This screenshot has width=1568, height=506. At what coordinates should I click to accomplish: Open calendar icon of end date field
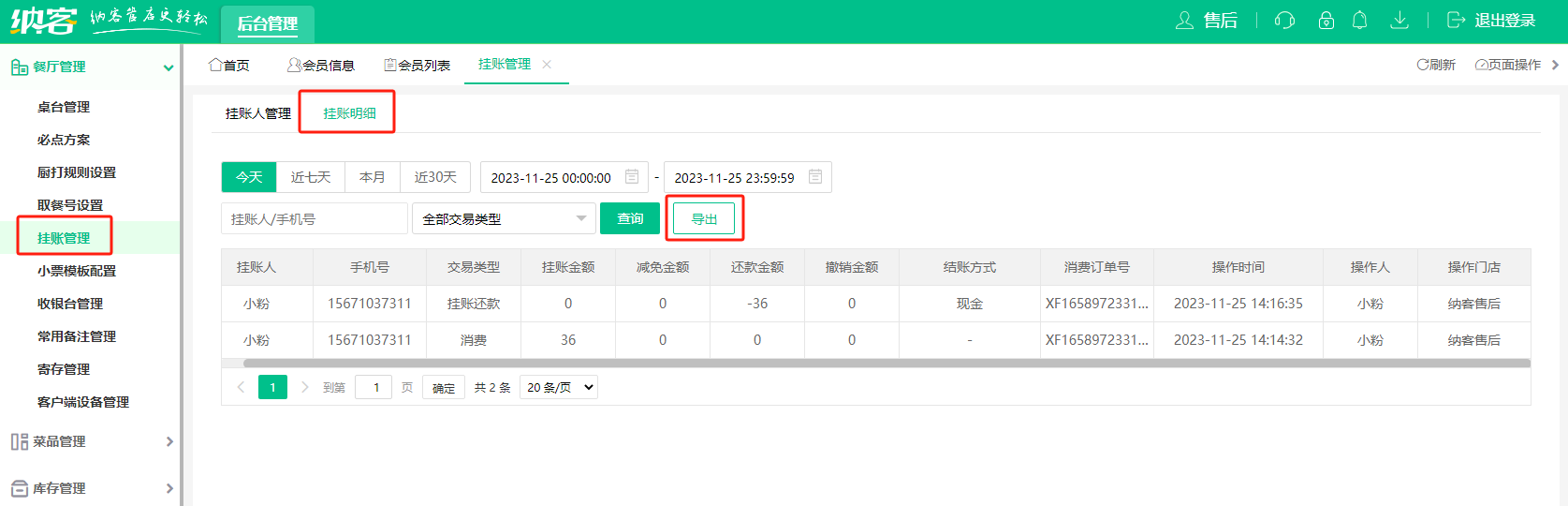tap(815, 177)
